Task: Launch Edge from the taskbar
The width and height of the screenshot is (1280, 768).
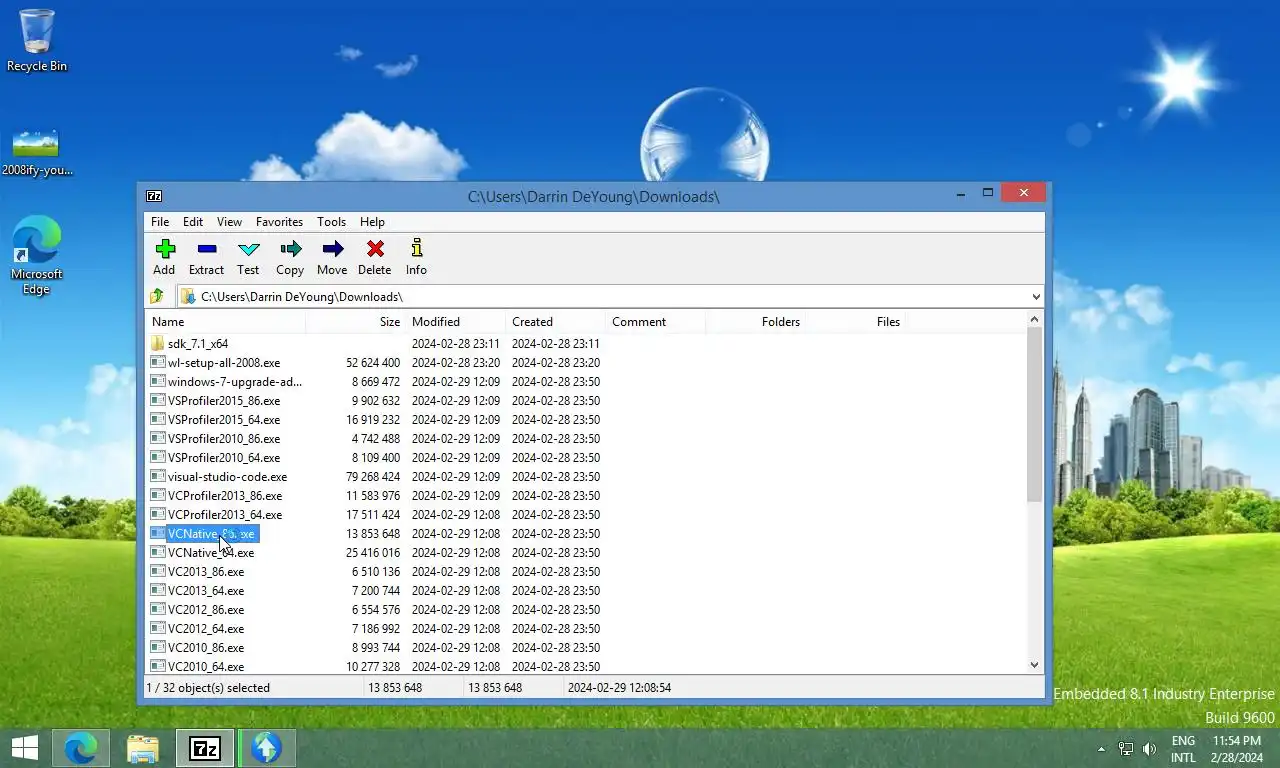Action: (x=81, y=748)
